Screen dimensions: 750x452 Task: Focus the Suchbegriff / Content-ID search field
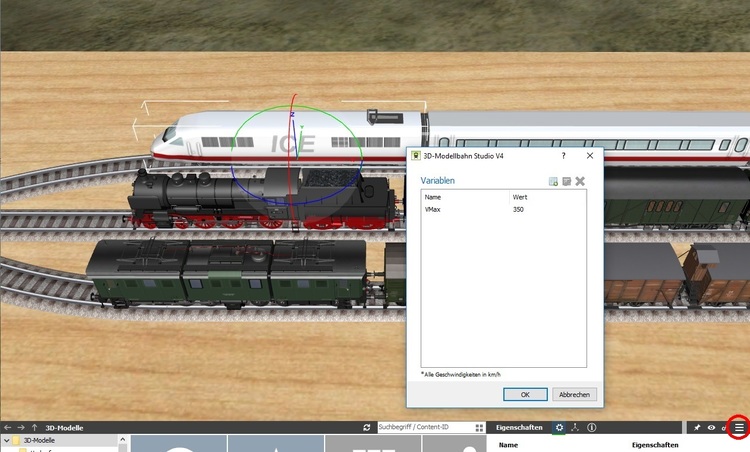(x=426, y=427)
